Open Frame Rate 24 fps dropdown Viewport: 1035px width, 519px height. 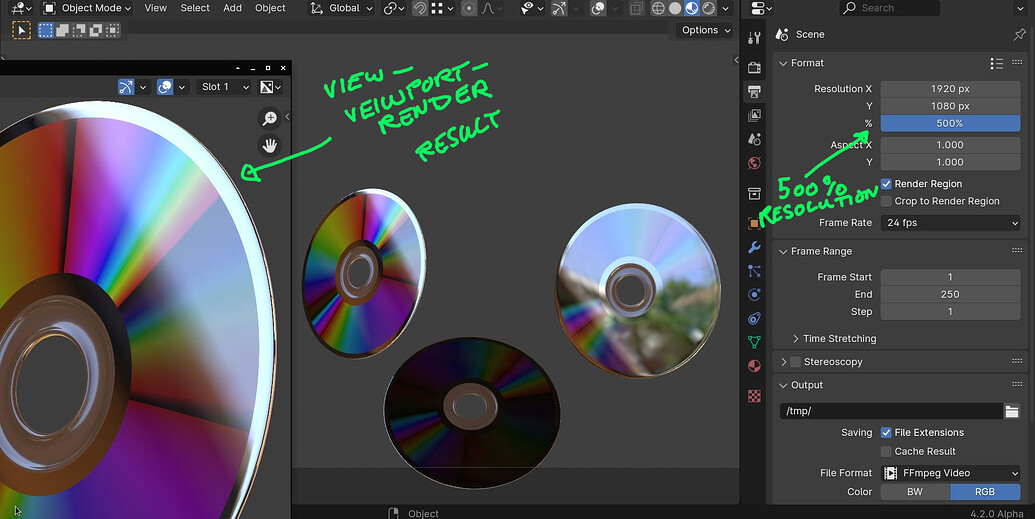point(951,223)
